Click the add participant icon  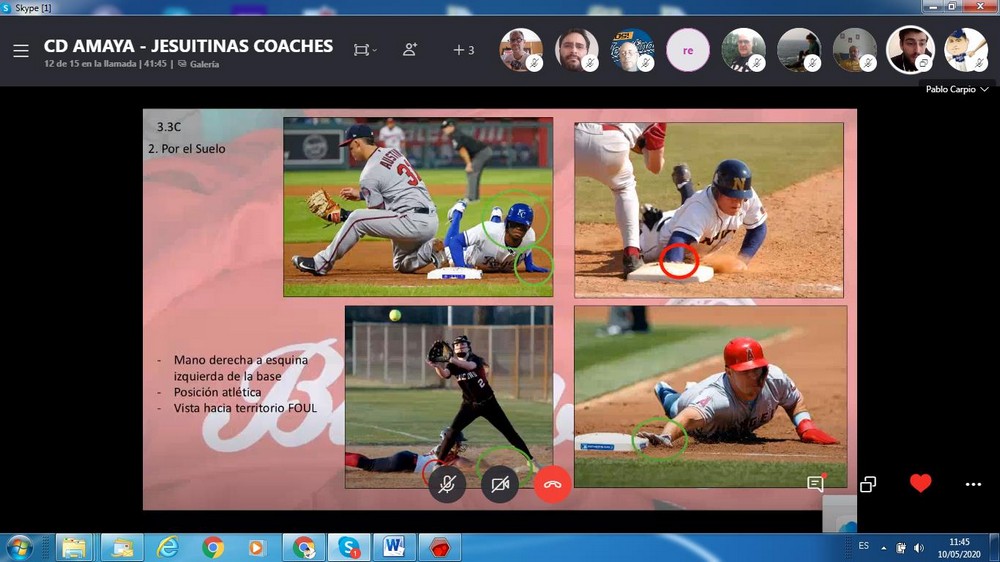click(x=410, y=49)
